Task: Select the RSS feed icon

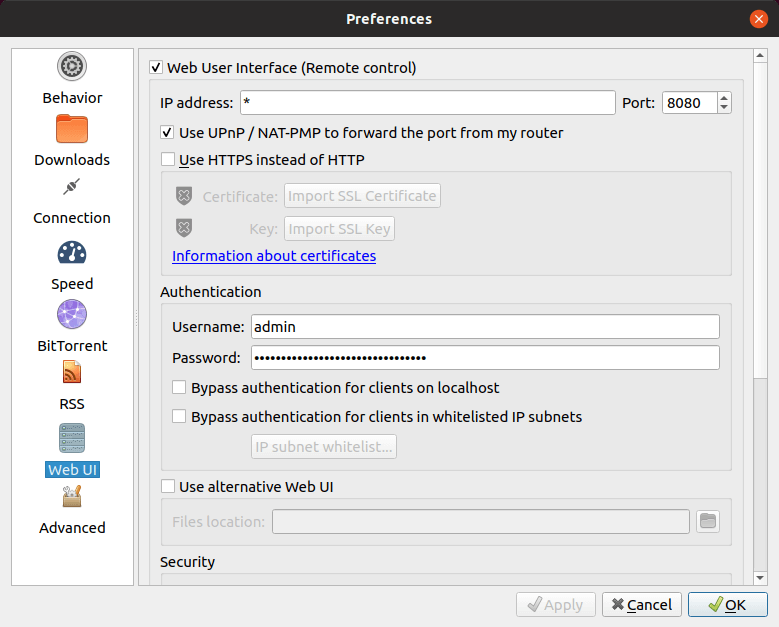Action: pyautogui.click(x=72, y=373)
